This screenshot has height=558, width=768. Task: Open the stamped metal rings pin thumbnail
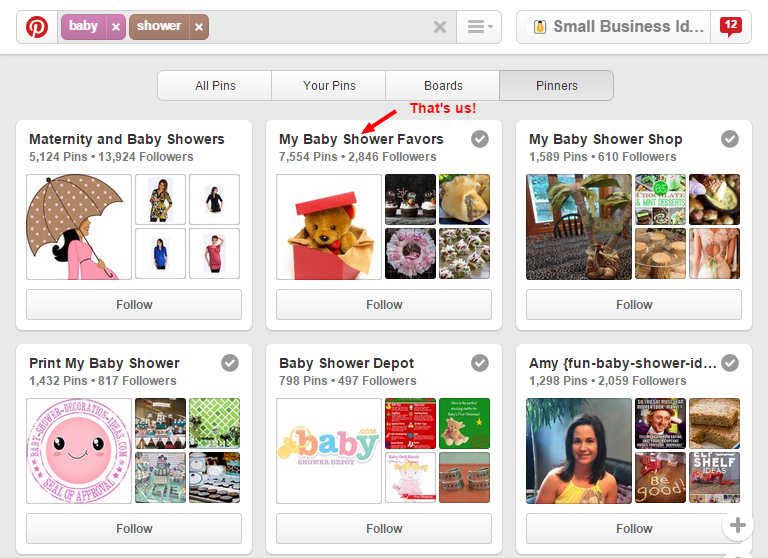coord(464,477)
